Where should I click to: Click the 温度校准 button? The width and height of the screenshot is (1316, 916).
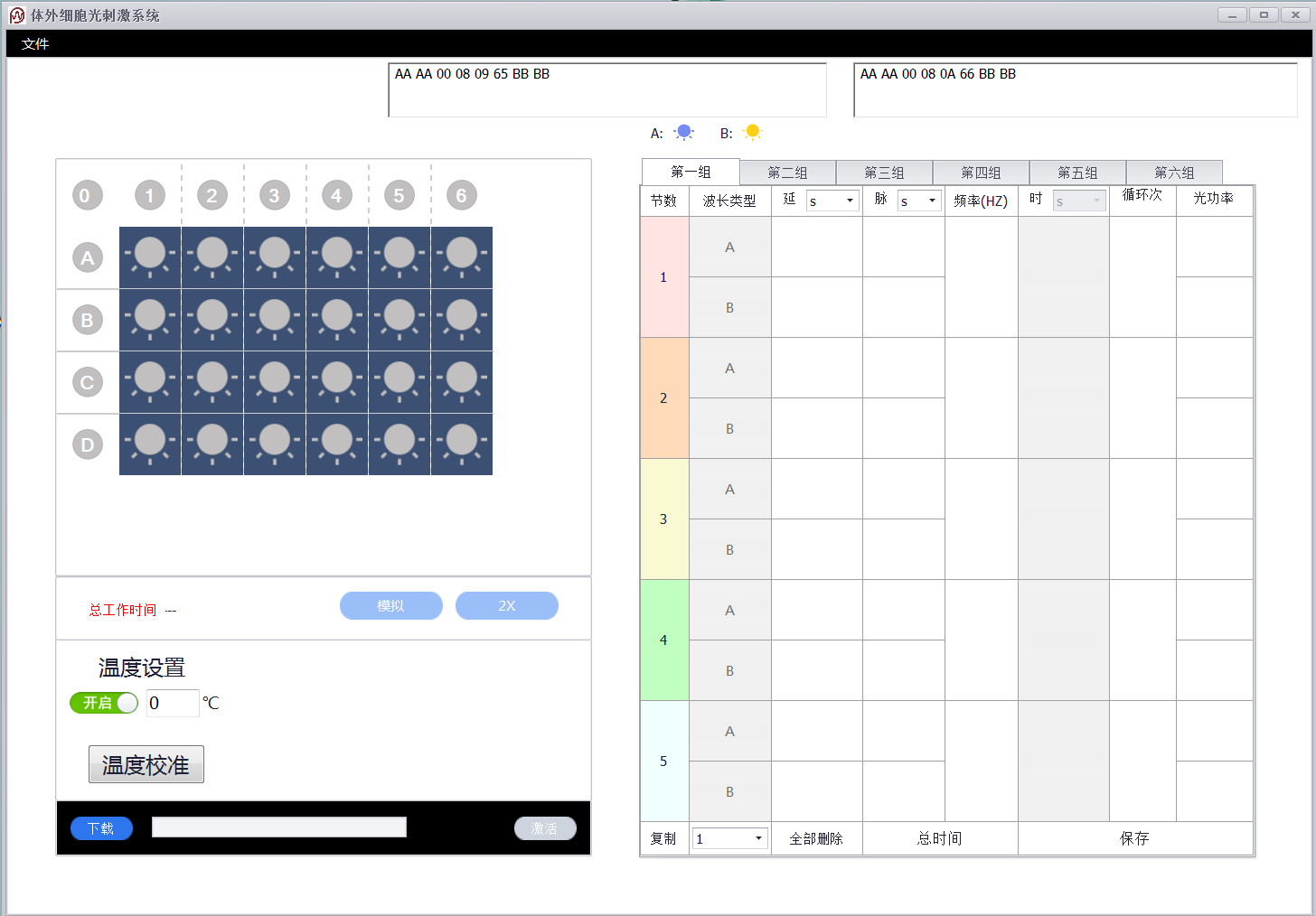(146, 764)
